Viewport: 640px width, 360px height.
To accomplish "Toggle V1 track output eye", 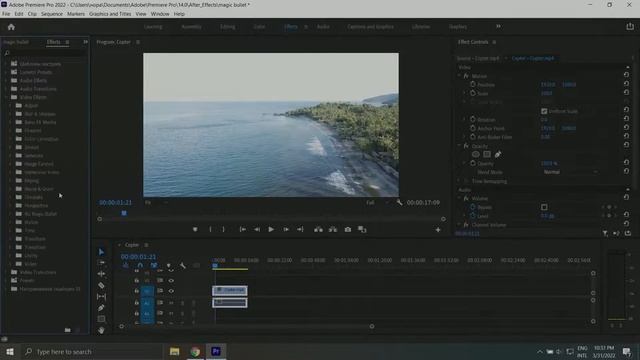I will [x=171, y=291].
